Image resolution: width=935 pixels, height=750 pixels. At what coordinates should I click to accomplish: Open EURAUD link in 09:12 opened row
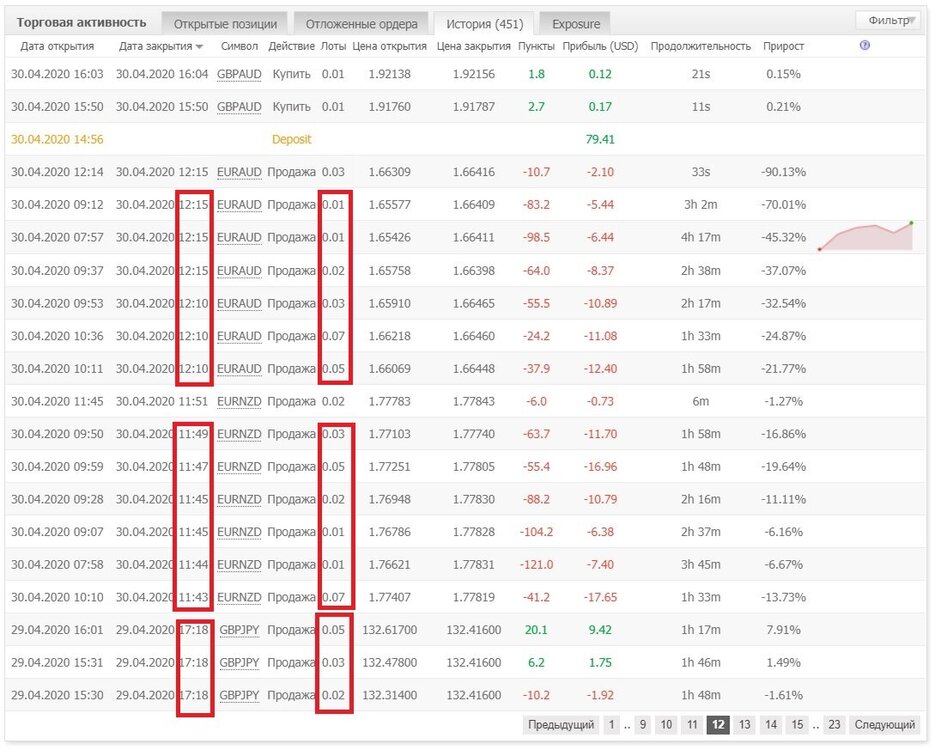239,204
